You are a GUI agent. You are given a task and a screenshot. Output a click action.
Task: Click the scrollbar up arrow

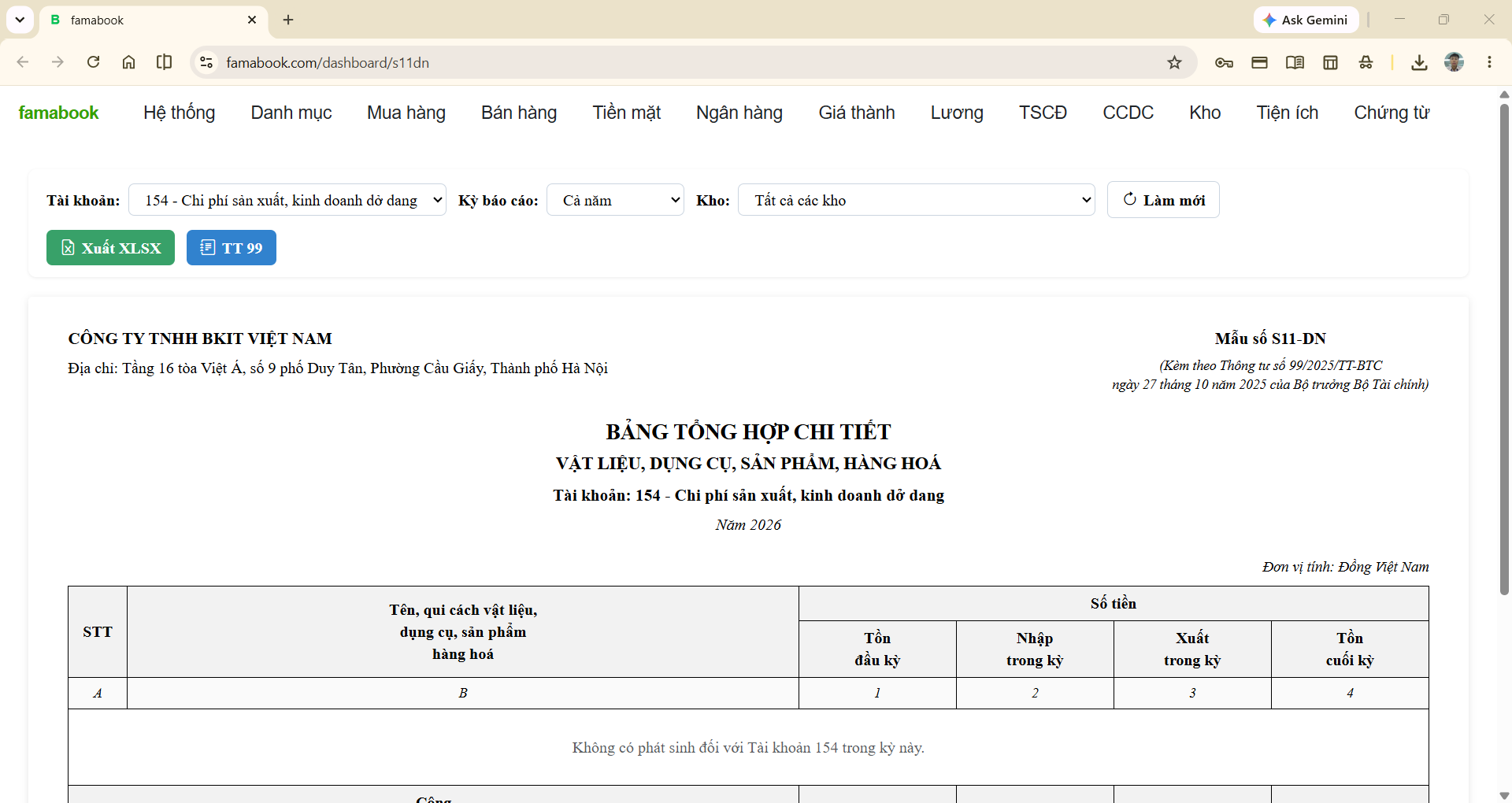click(x=1504, y=94)
